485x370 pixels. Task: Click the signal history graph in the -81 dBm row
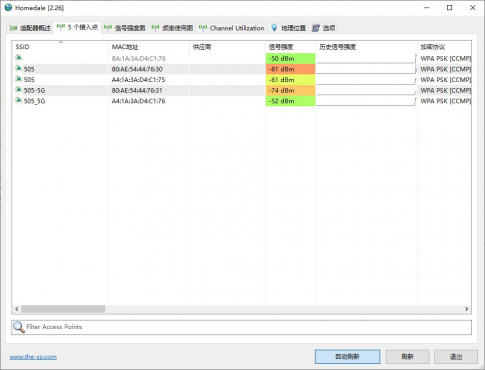(x=366, y=69)
